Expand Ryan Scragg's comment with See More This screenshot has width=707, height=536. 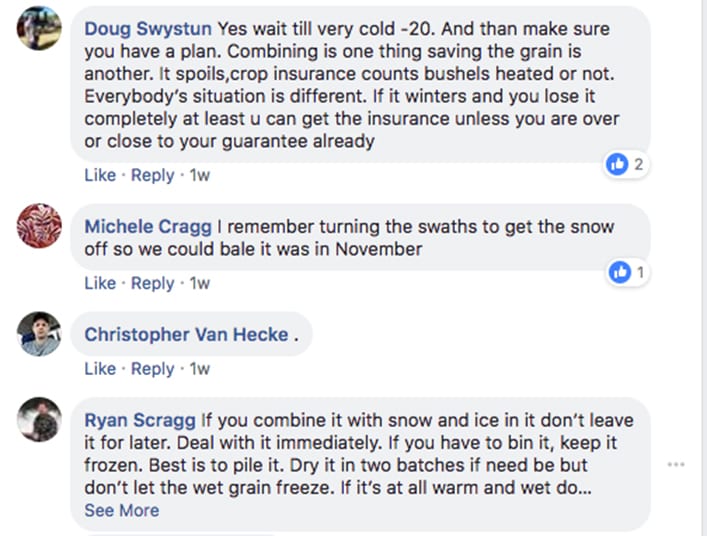click(x=121, y=510)
